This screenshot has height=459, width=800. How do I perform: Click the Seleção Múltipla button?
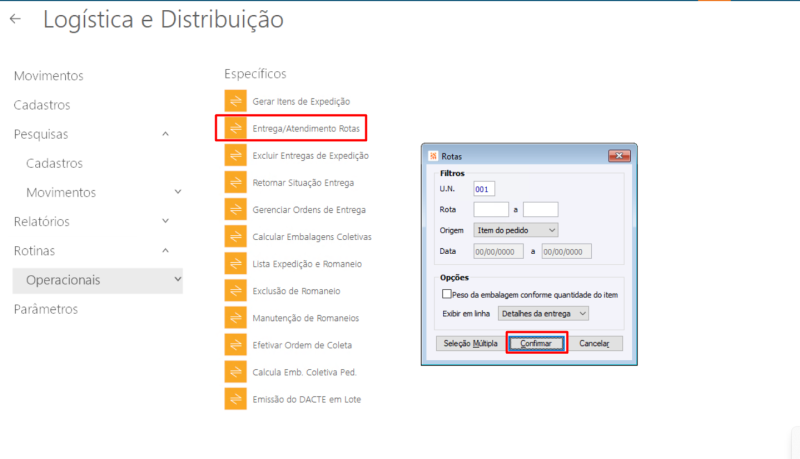(470, 343)
